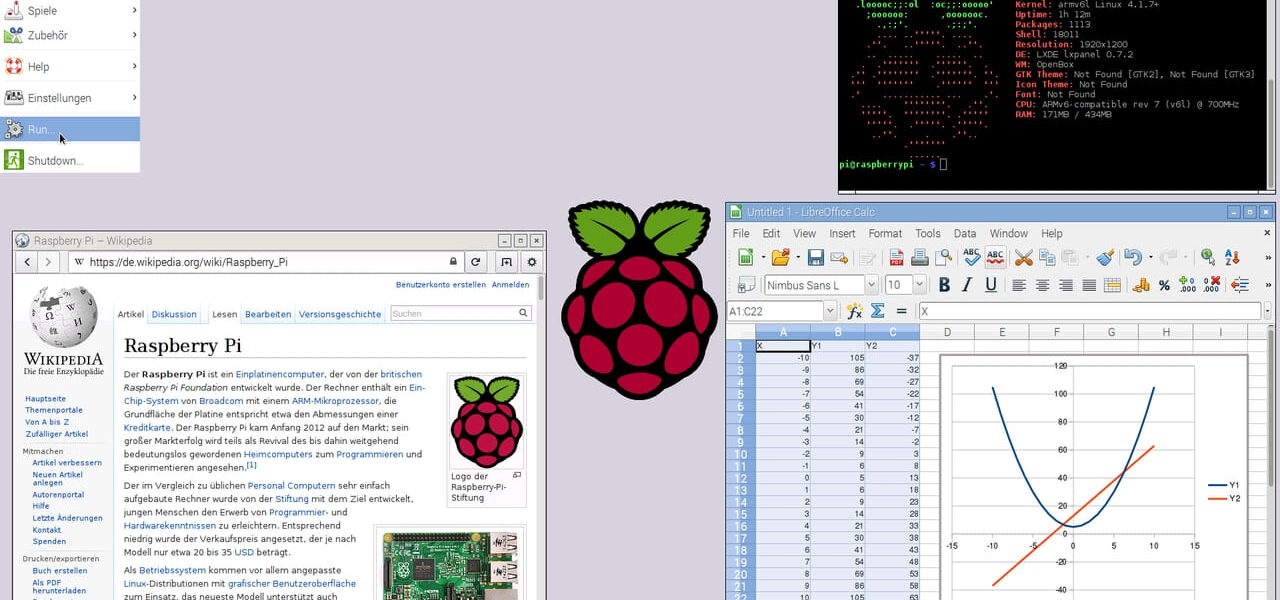The image size is (1280, 600).
Task: Sort ascending with the A-Z arrow icon
Action: coord(1232,257)
